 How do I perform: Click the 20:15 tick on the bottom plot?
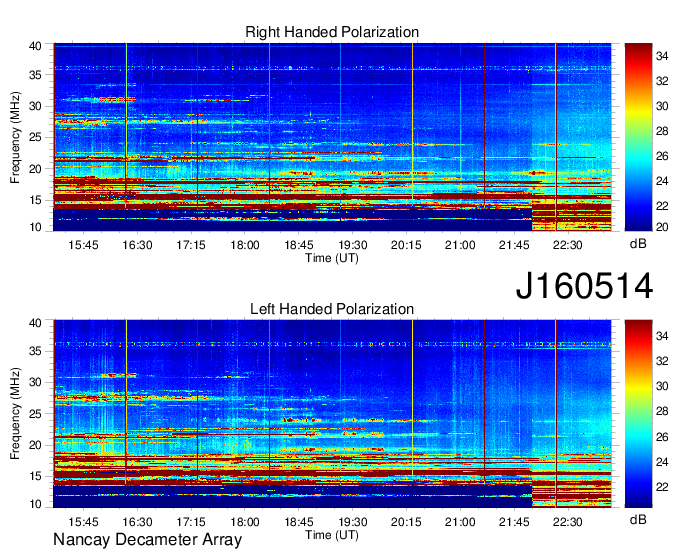point(406,522)
